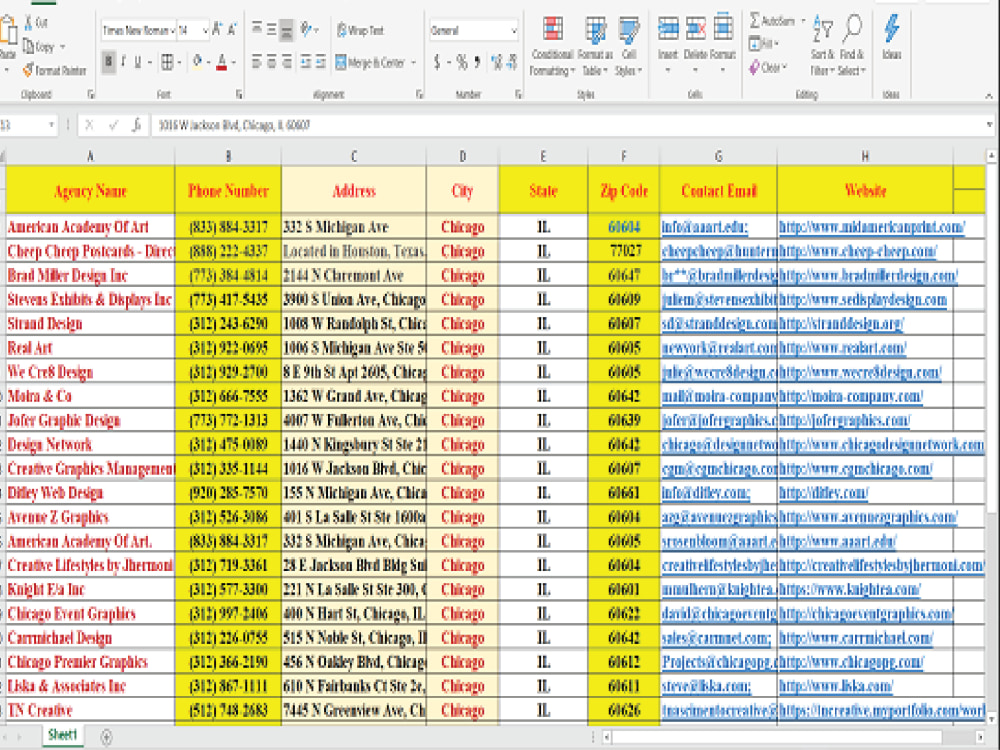Viewport: 1000px width, 750px height.
Task: Toggle Underline formatting
Action: pyautogui.click(x=137, y=62)
